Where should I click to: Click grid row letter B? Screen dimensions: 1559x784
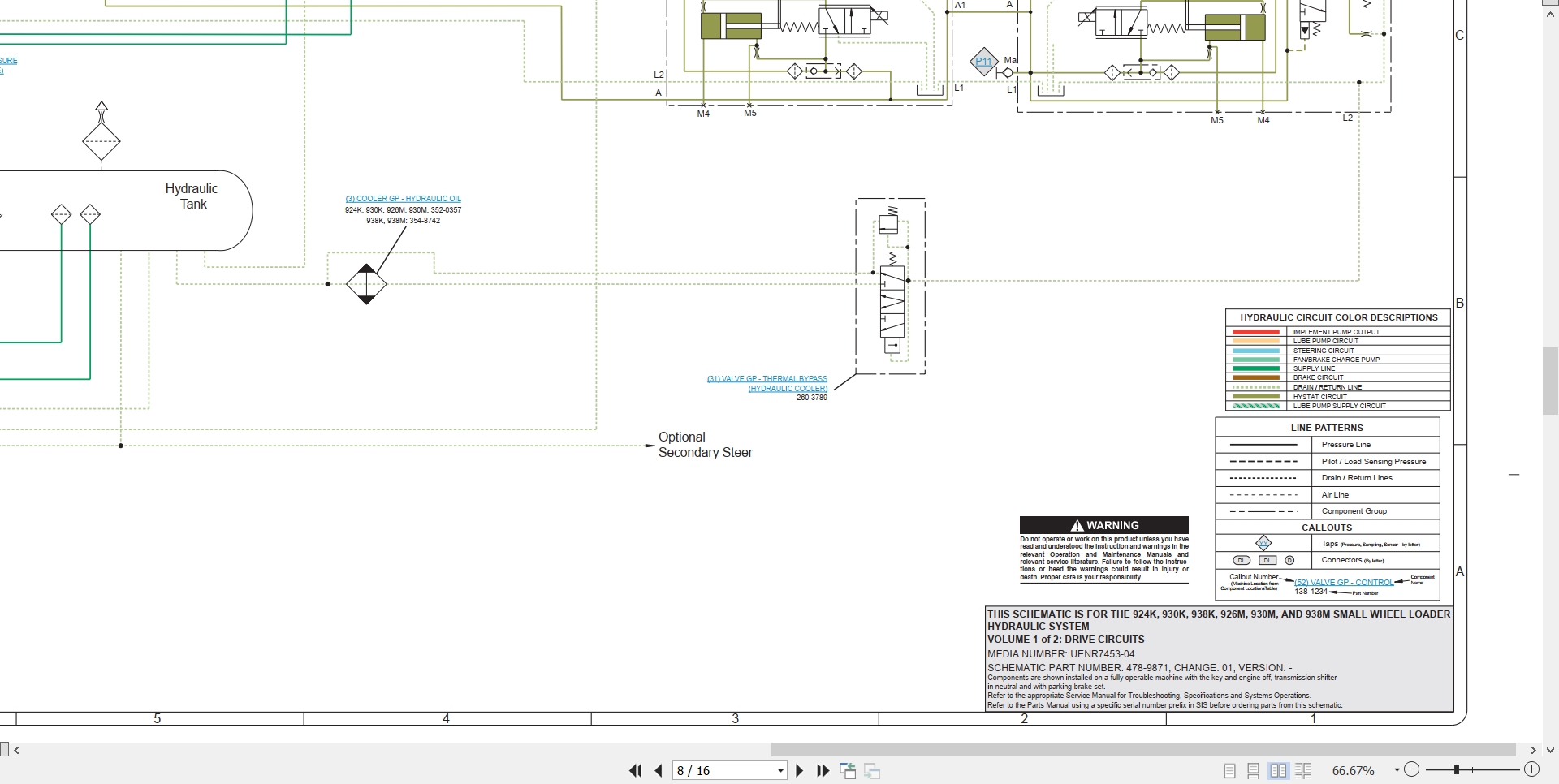click(x=1460, y=304)
